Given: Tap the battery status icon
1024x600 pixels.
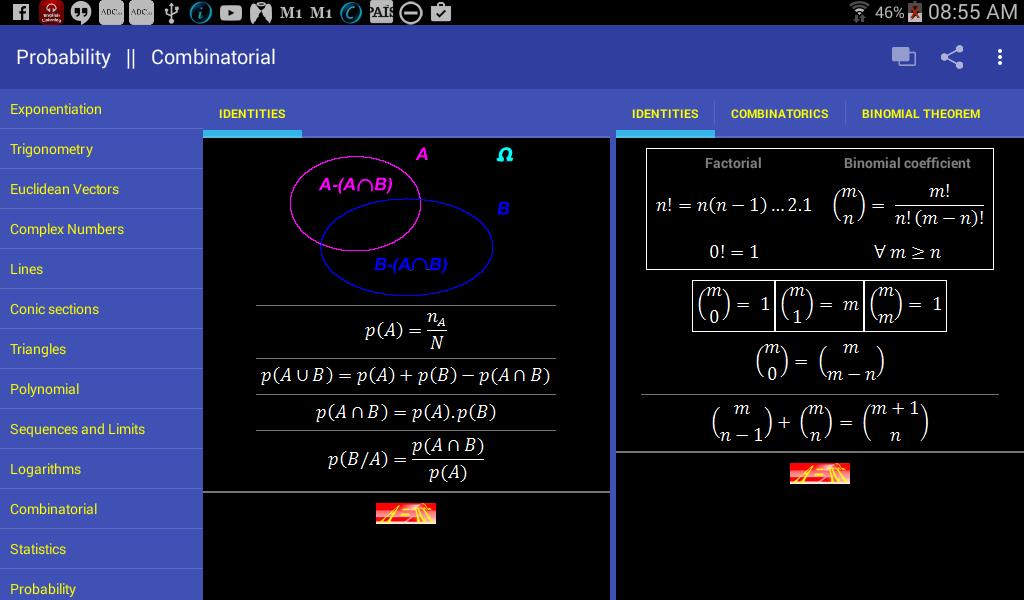Looking at the screenshot, I should coord(915,12).
